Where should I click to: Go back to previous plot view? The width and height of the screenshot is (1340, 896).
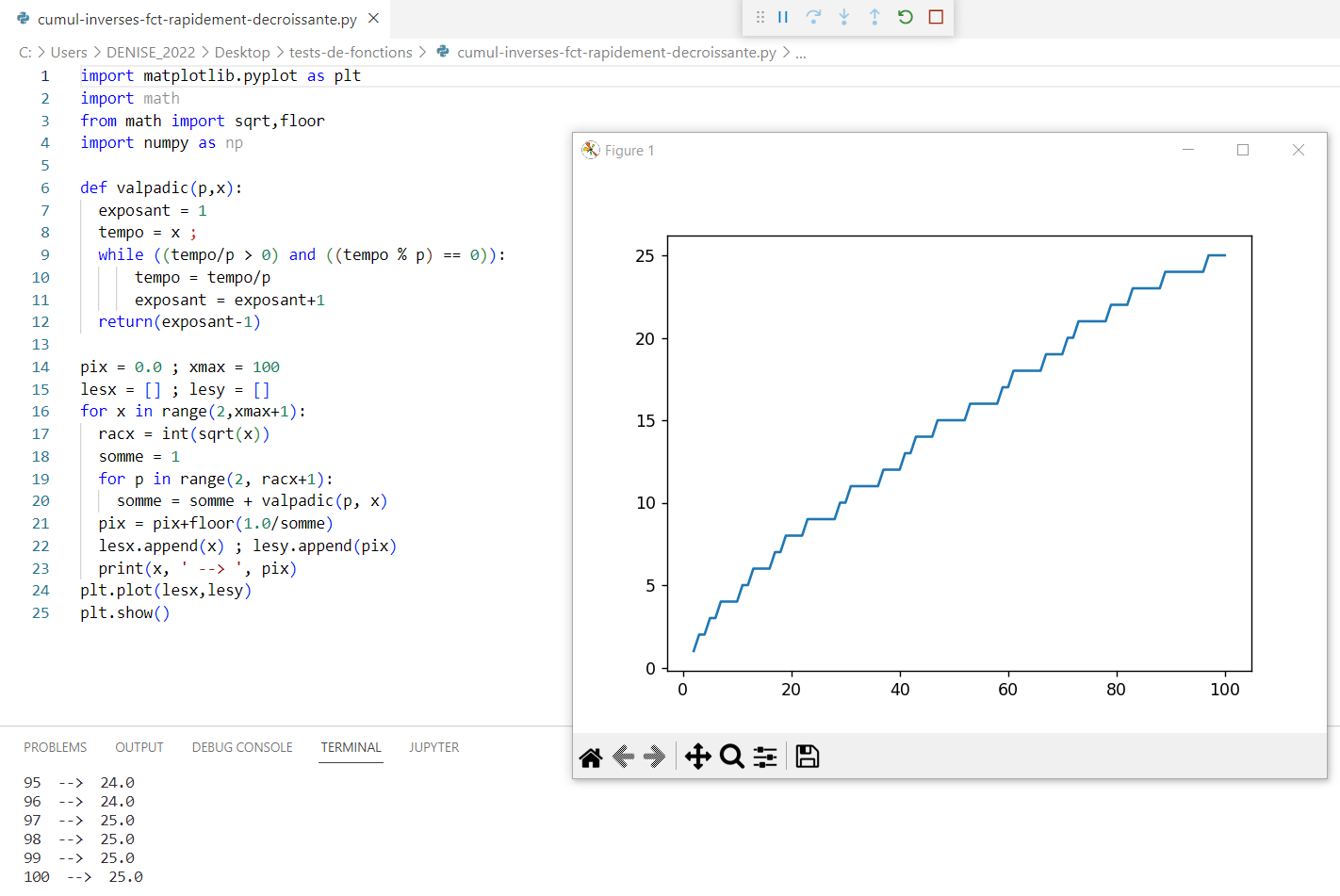tap(623, 757)
